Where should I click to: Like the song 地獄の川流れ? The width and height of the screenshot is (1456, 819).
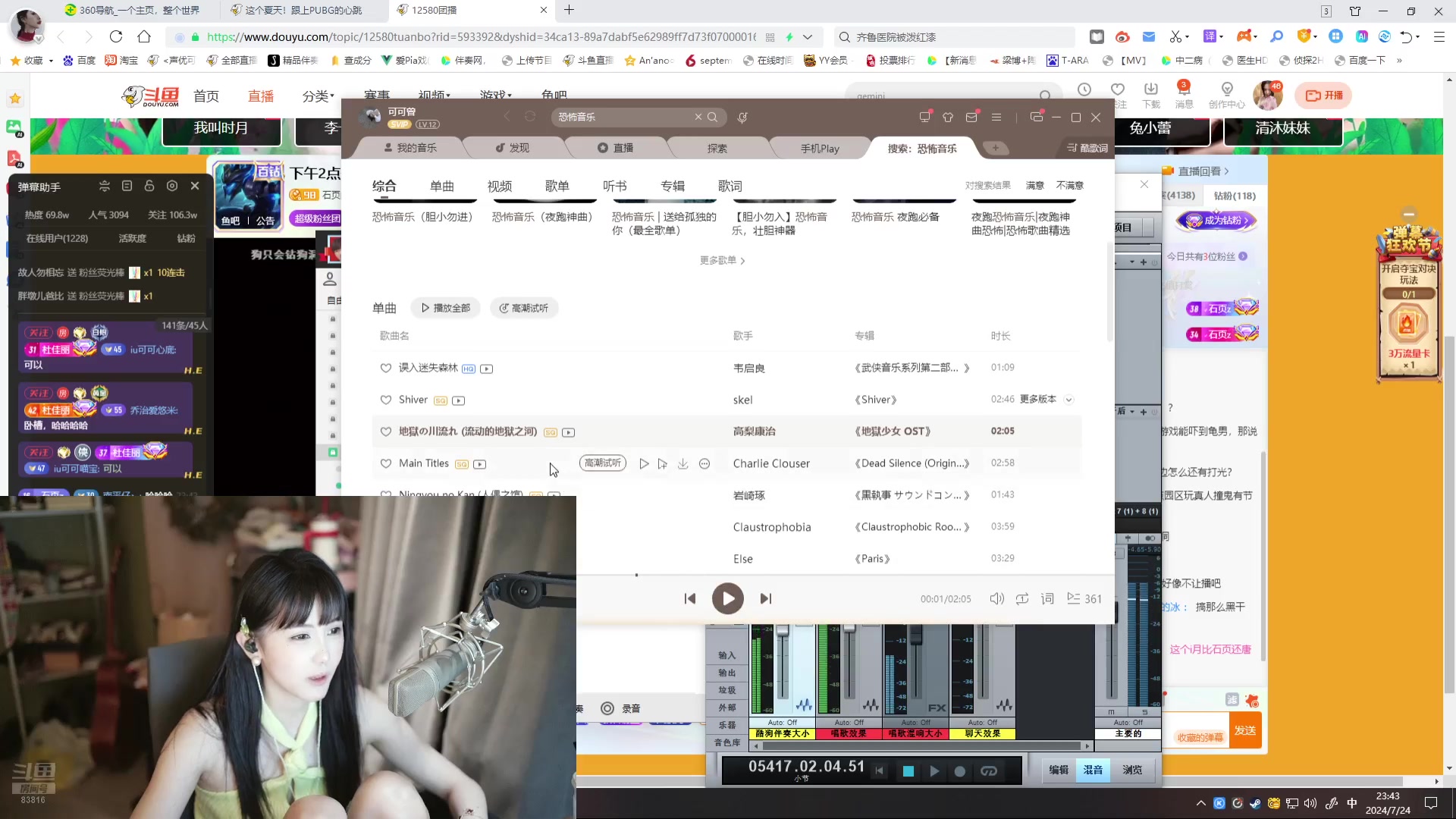click(386, 431)
